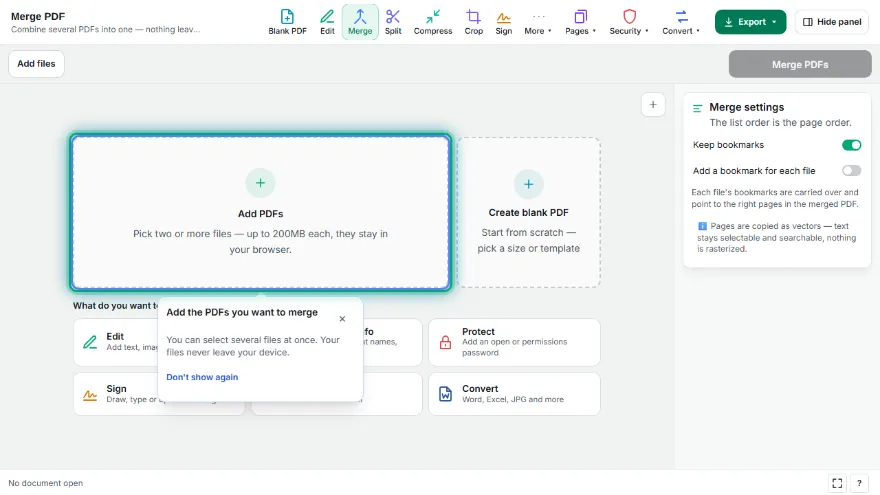Select the Crop tool
This screenshot has height=495, width=880.
coord(474,22)
